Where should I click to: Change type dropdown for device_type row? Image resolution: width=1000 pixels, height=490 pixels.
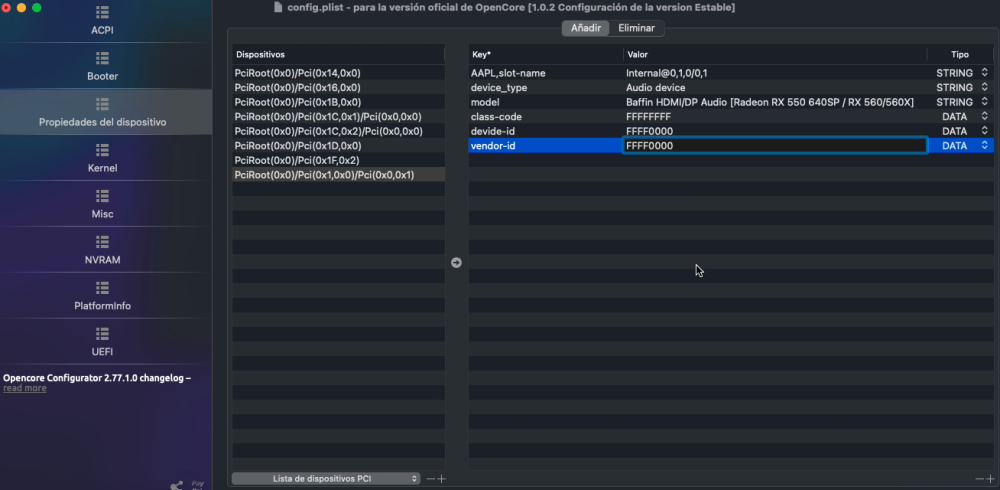pos(984,87)
